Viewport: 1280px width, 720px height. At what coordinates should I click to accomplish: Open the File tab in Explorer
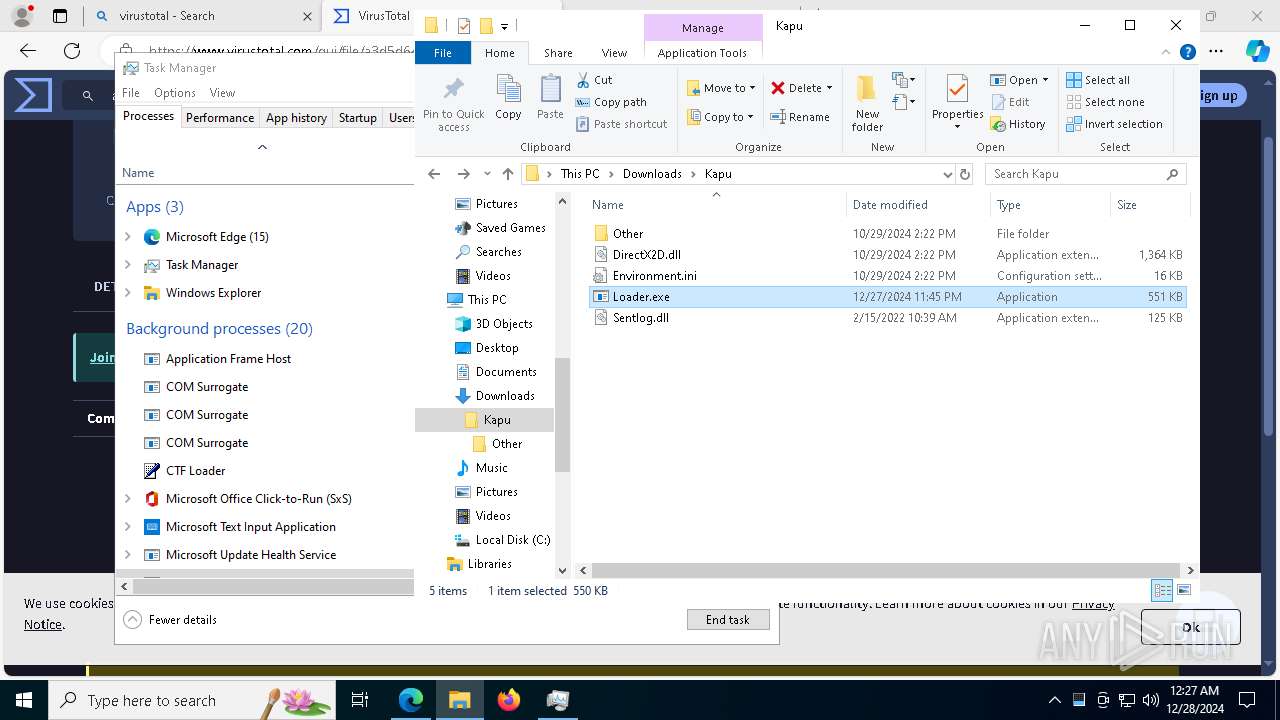[443, 53]
